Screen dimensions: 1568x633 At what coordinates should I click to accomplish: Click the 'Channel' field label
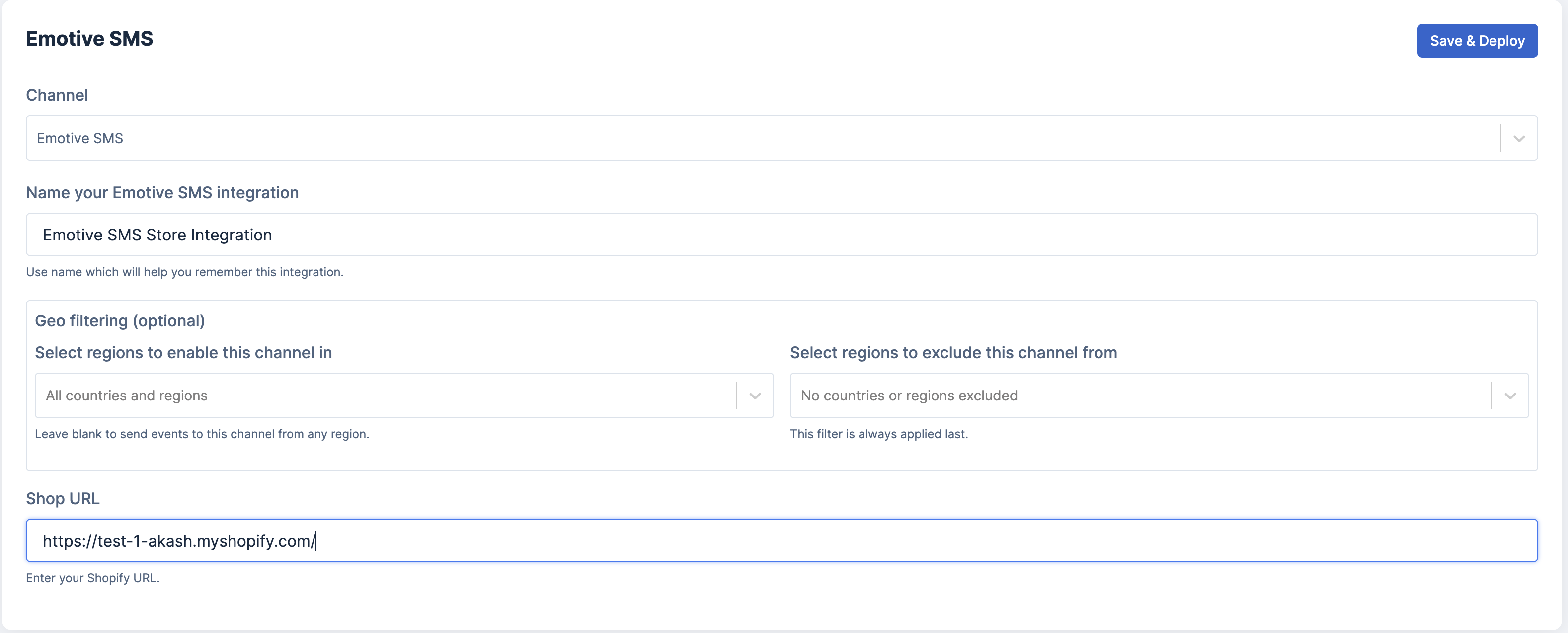click(57, 95)
